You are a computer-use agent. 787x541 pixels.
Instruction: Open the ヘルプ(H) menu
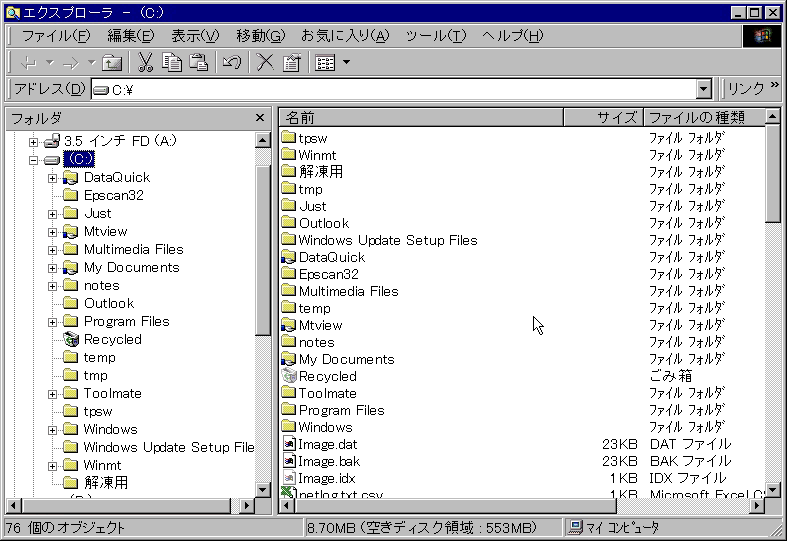tap(512, 36)
